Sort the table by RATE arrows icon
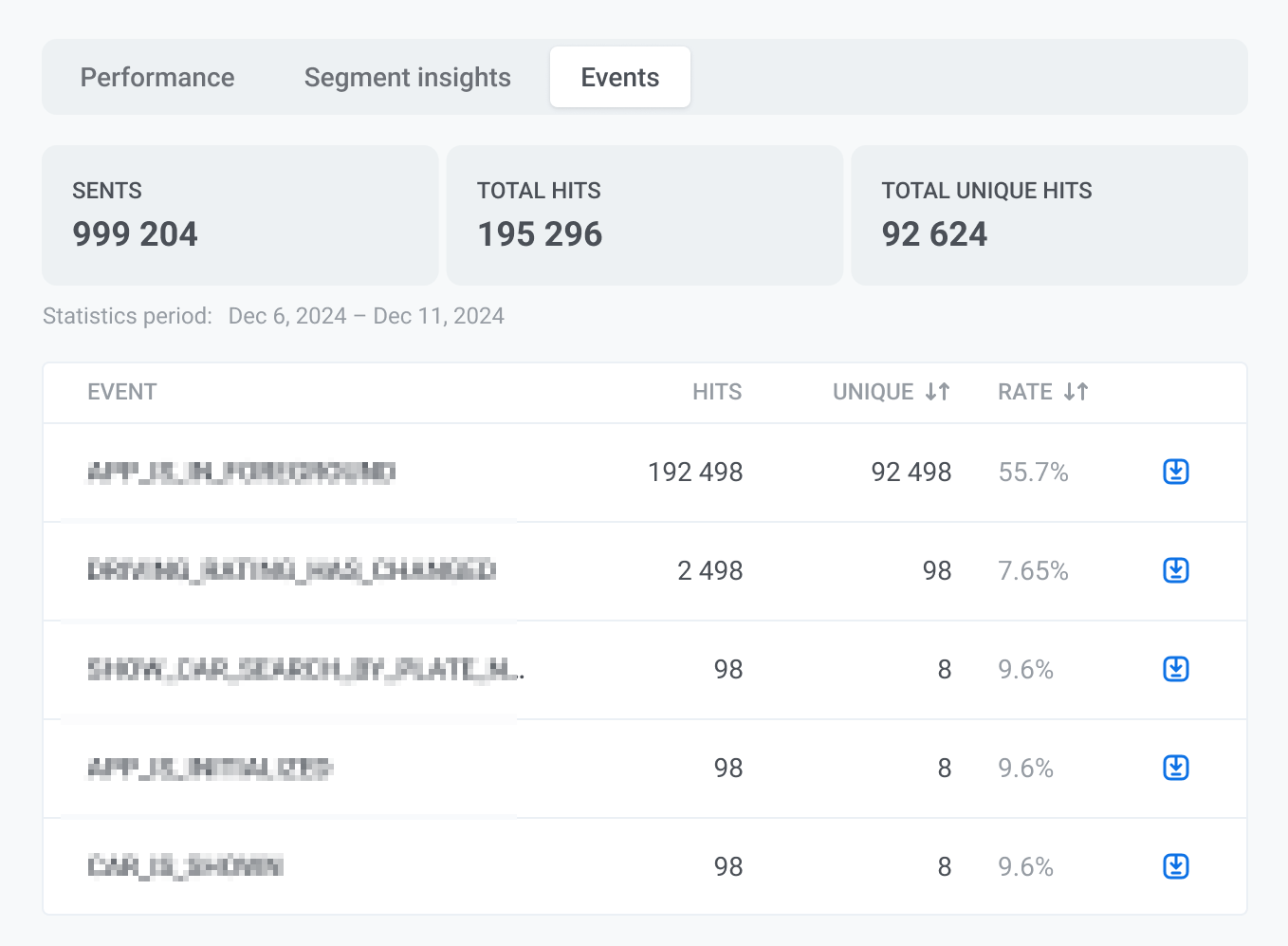The height and width of the screenshot is (946, 1288). click(1076, 392)
